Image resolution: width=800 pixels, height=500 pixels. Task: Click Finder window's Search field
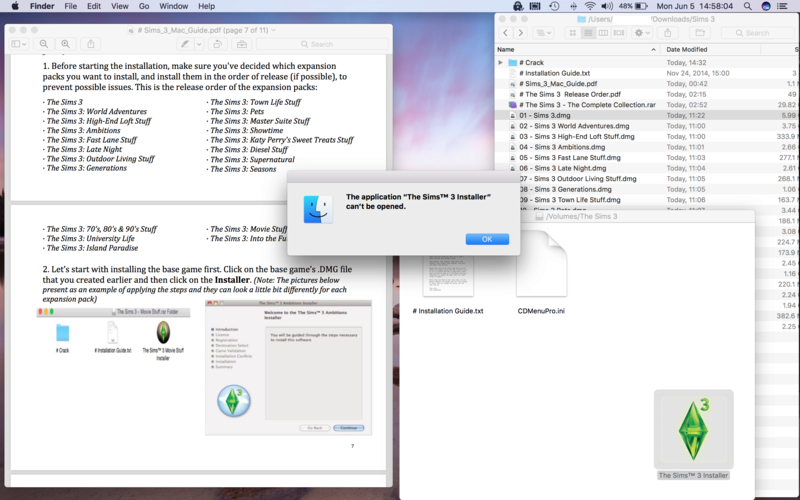[x=758, y=33]
